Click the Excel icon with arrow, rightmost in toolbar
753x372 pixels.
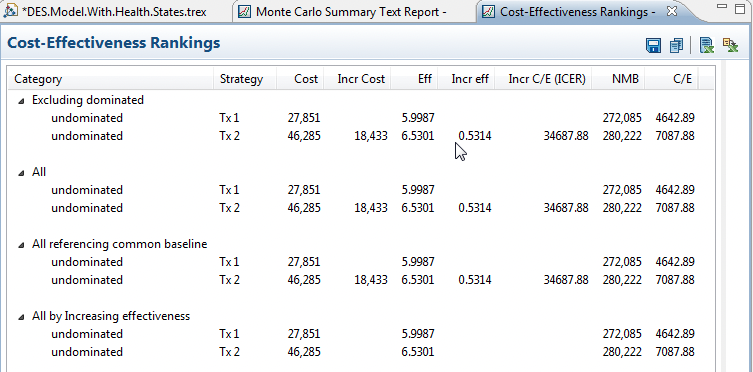coord(730,46)
